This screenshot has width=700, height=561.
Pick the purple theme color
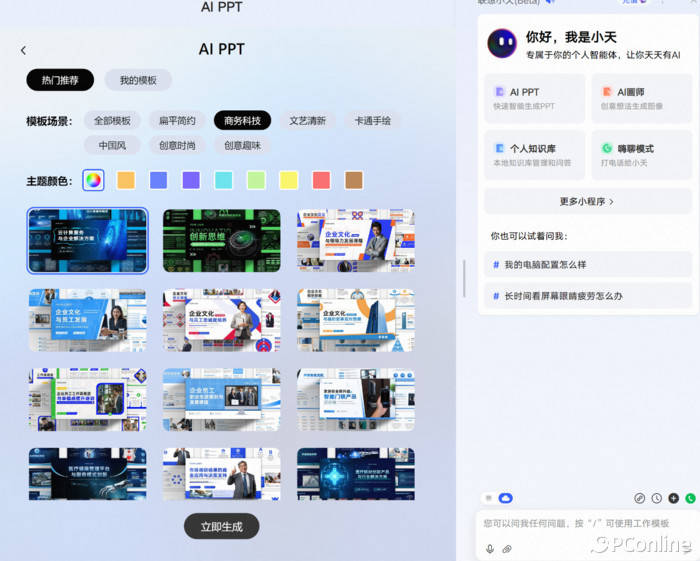click(191, 180)
